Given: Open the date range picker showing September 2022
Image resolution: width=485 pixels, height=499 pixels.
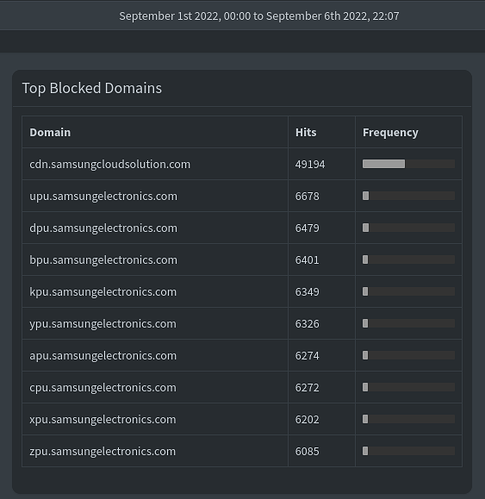Looking at the screenshot, I should coord(259,16).
